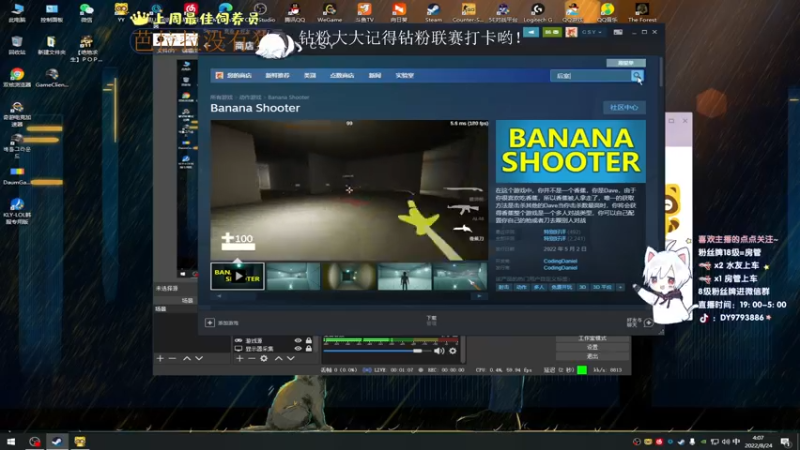Click OBS settings button 设置

pyautogui.click(x=592, y=347)
